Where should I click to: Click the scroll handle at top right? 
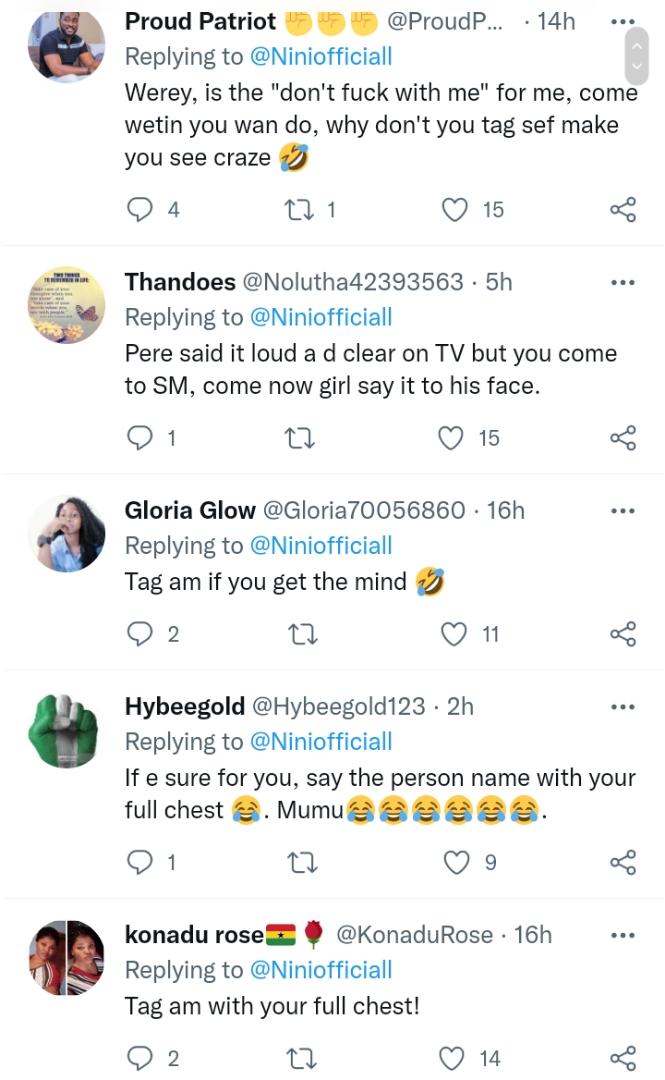[637, 54]
